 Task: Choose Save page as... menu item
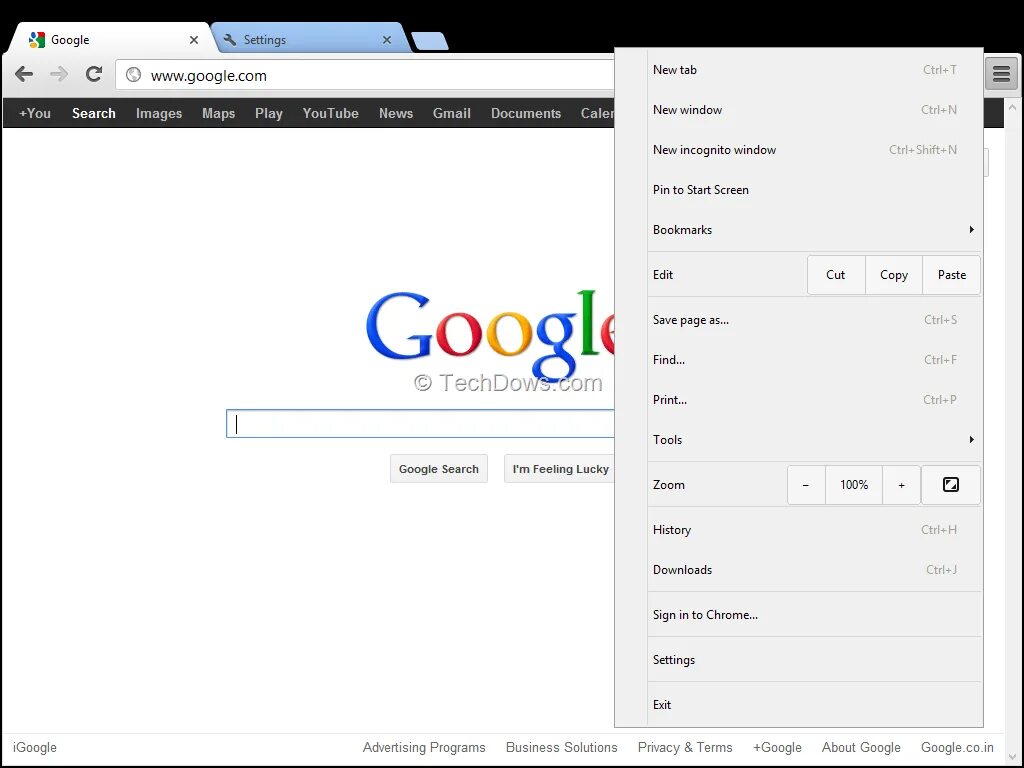[x=814, y=320]
